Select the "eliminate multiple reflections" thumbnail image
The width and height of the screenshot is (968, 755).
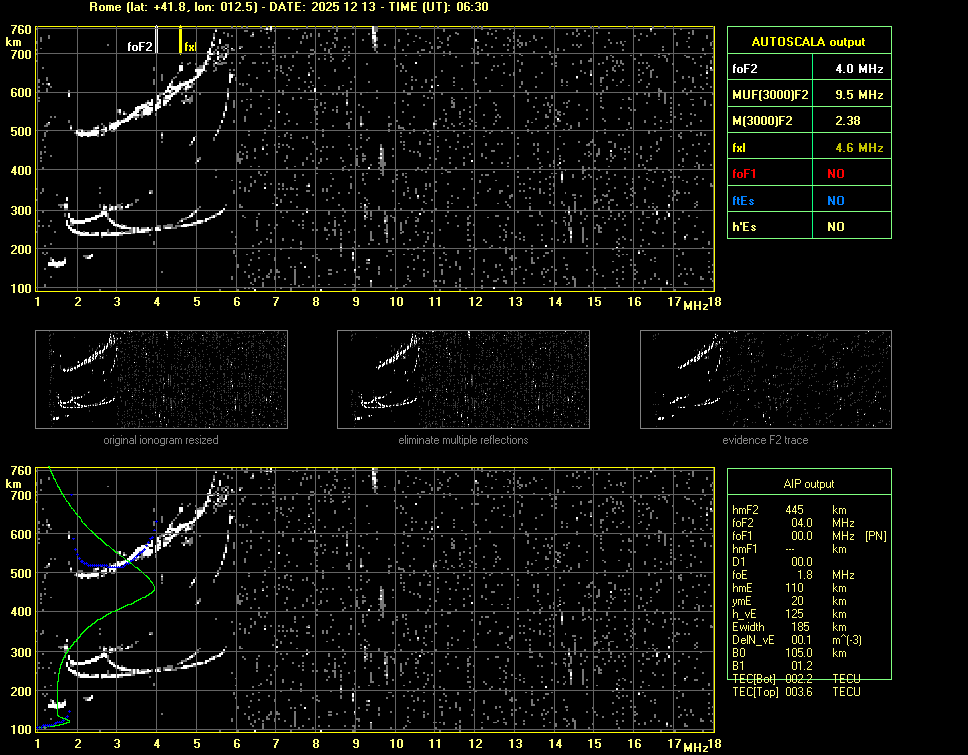(463, 381)
